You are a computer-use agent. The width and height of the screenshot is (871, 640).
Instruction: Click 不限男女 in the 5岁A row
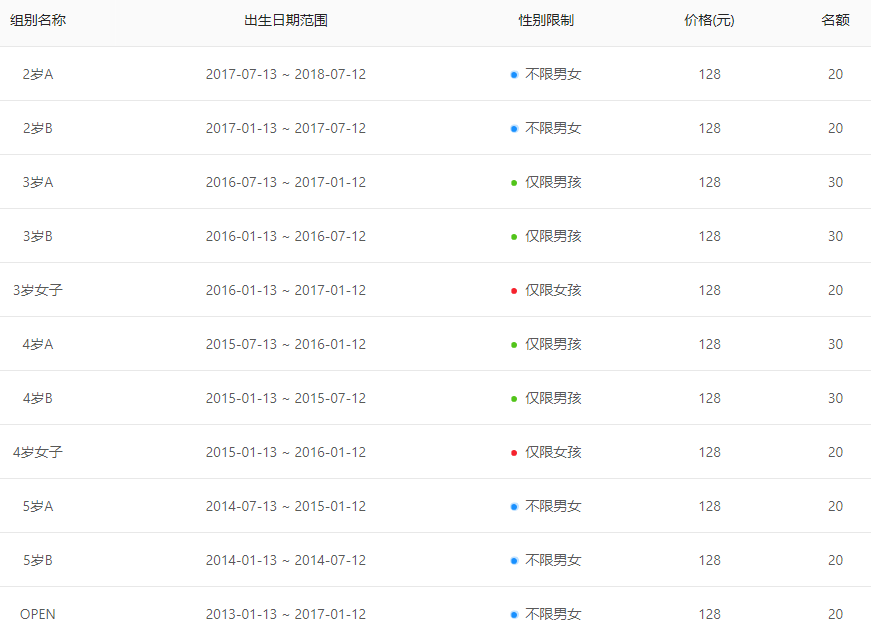click(x=553, y=506)
